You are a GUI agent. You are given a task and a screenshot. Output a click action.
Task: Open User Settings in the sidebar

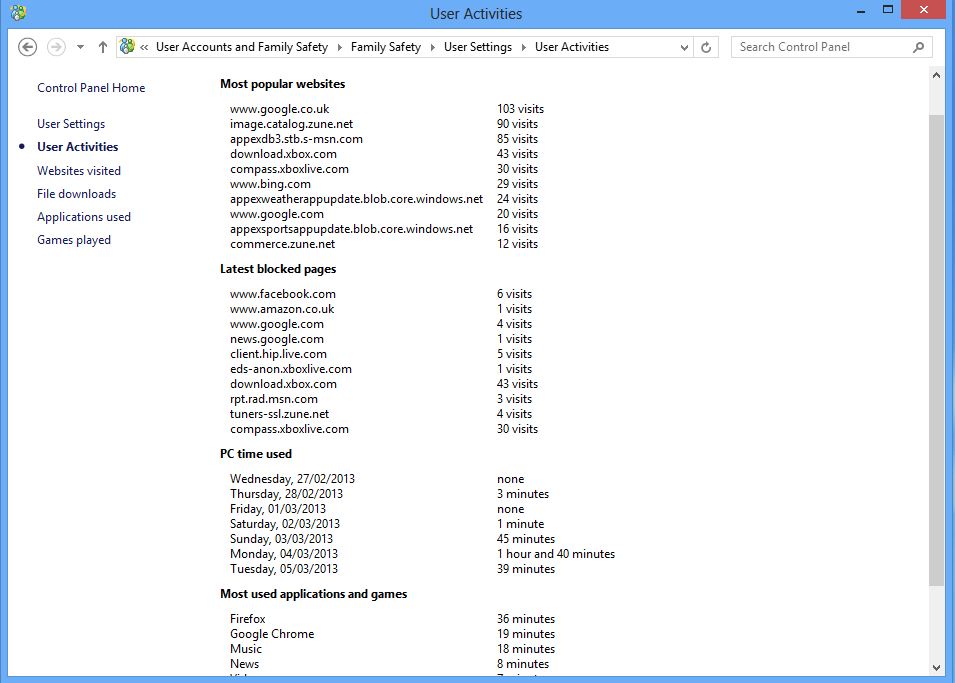71,124
